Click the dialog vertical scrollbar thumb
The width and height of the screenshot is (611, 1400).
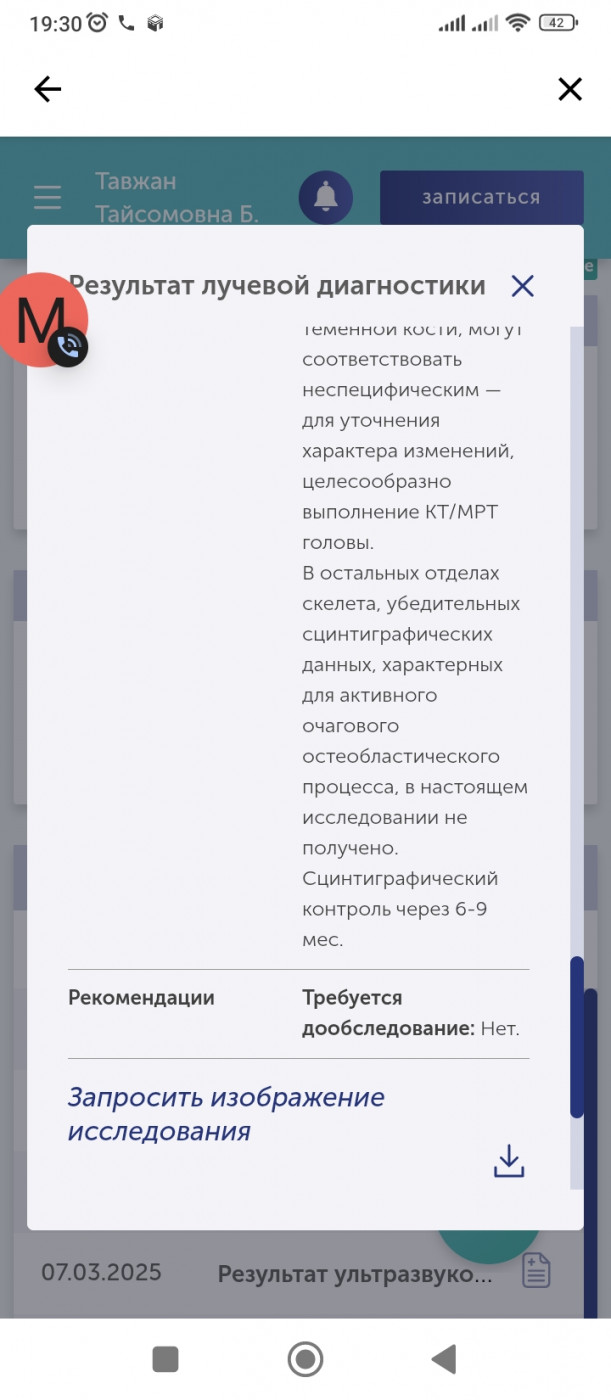pyautogui.click(x=577, y=1037)
